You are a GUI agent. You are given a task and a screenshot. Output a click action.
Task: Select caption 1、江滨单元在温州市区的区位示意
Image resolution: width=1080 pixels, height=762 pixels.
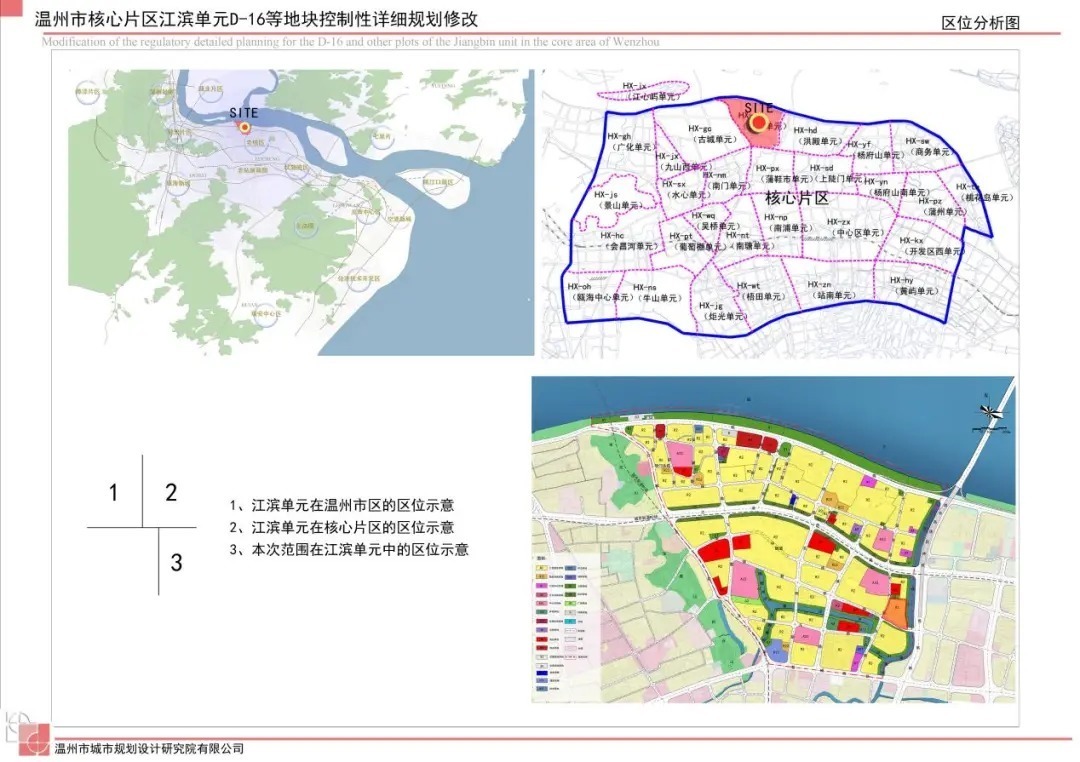342,506
